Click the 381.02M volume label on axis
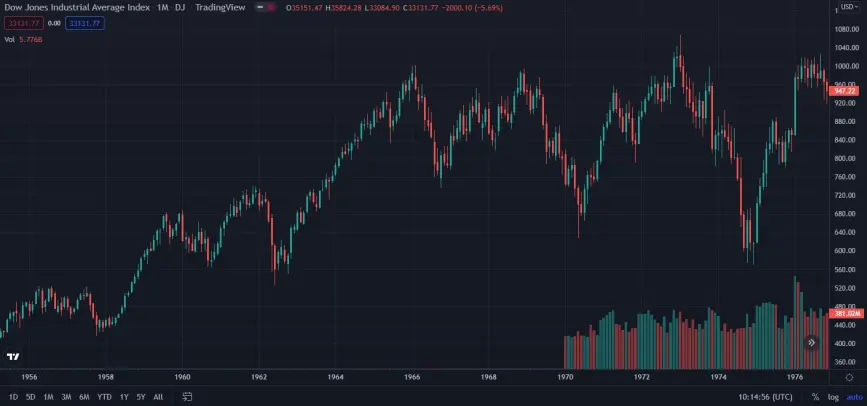867x406 pixels. click(846, 313)
